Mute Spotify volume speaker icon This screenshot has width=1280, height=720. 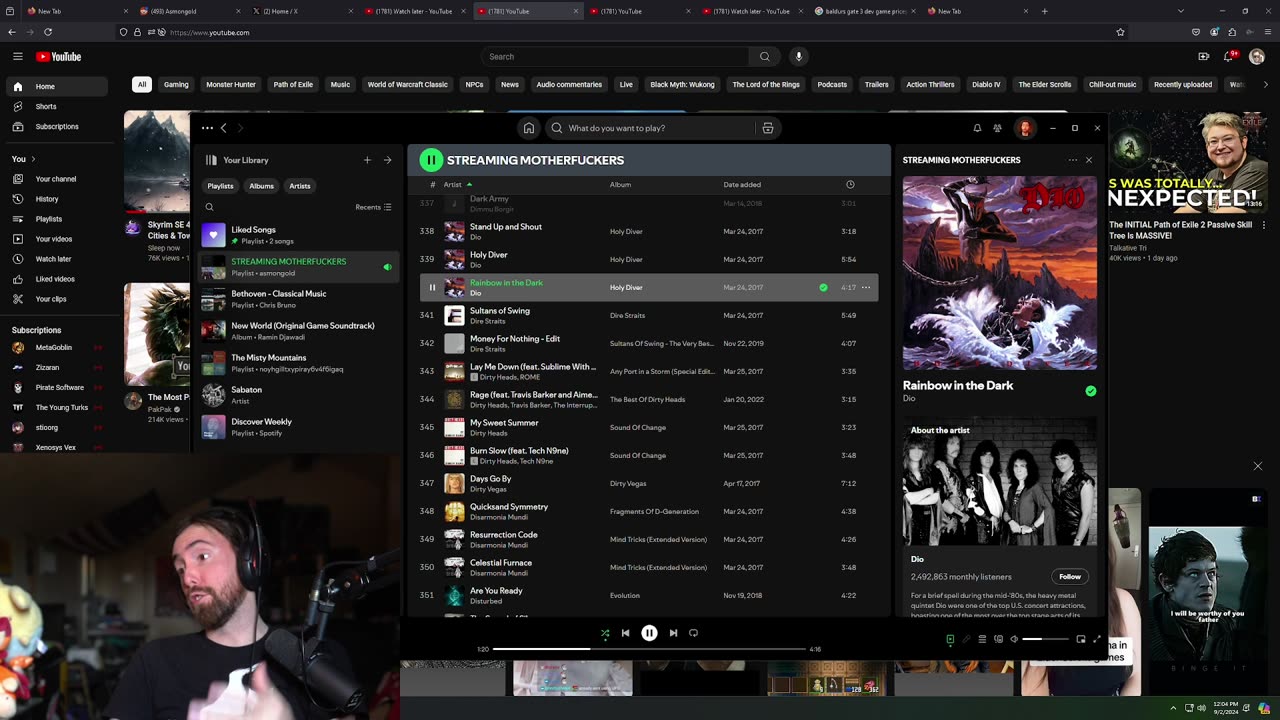point(1014,639)
